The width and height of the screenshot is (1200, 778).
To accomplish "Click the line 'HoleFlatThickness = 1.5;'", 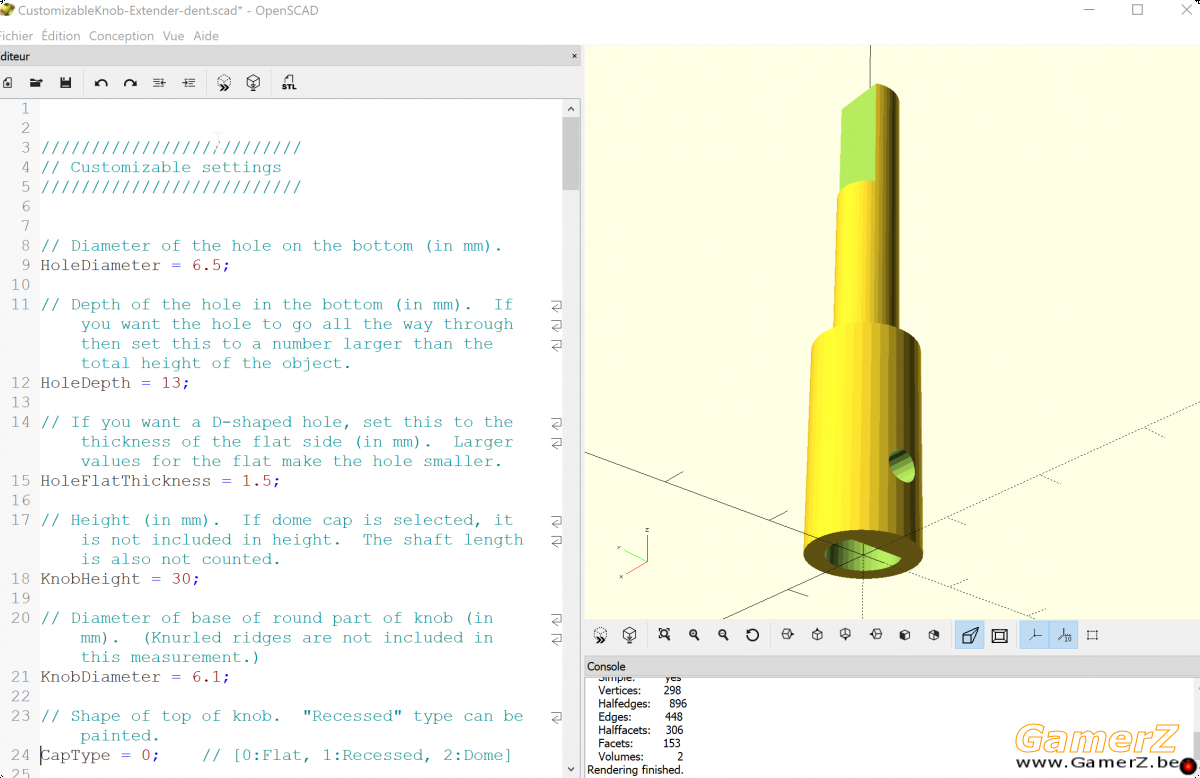I will point(160,481).
